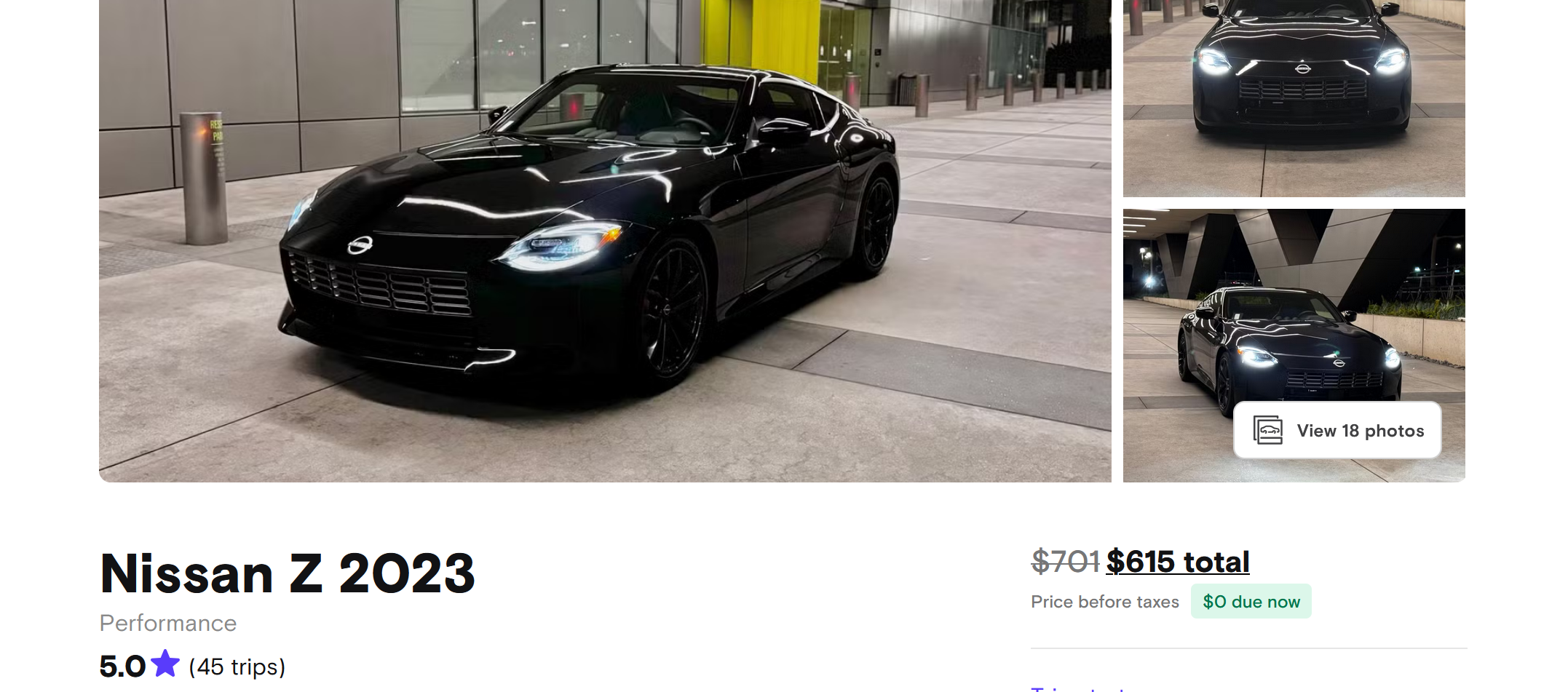Image resolution: width=1568 pixels, height=692 pixels.
Task: Click the 5.0 rating score
Action: point(122,667)
